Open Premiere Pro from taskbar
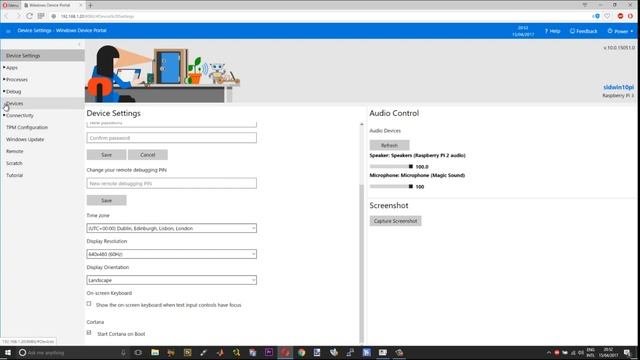The width and height of the screenshot is (640, 360). (x=269, y=353)
